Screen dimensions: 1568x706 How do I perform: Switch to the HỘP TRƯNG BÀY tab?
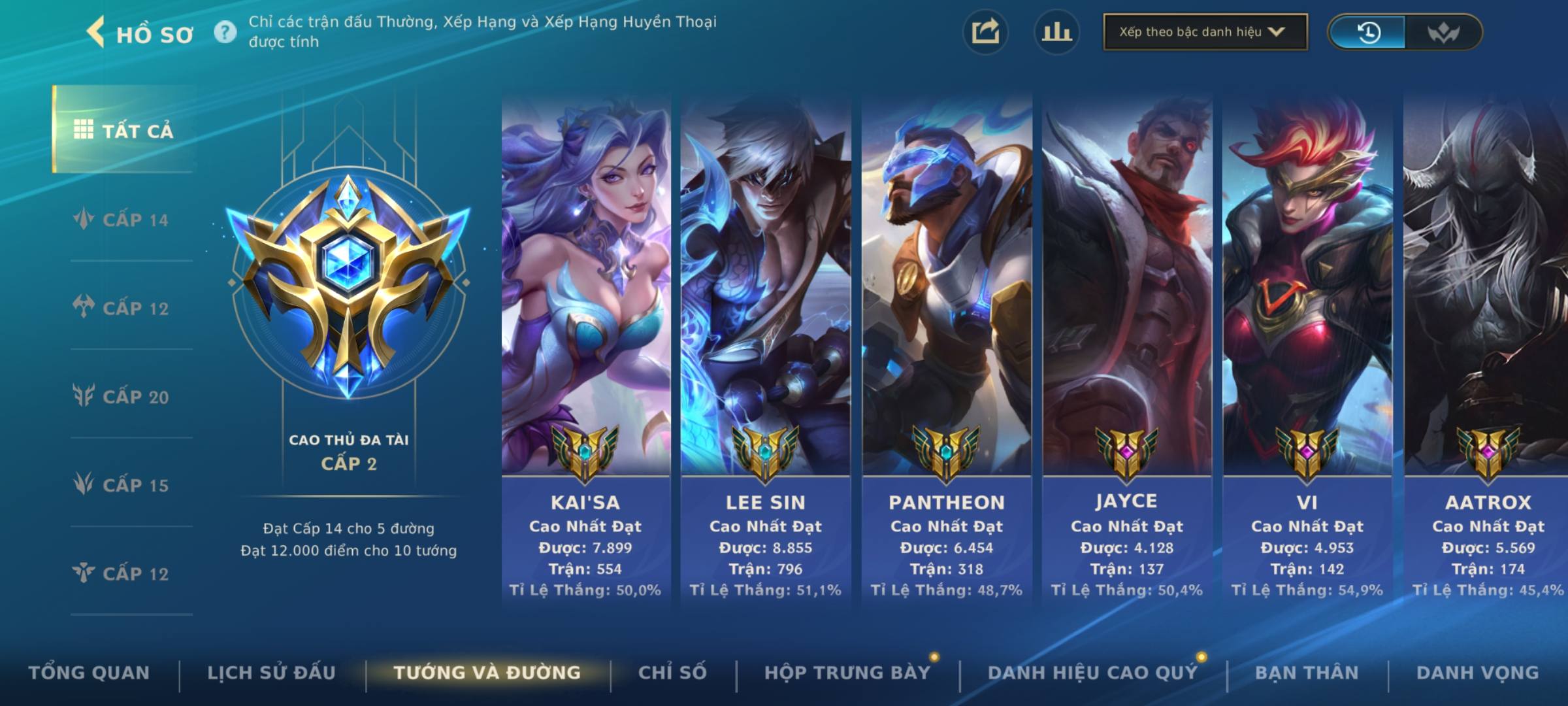[847, 673]
